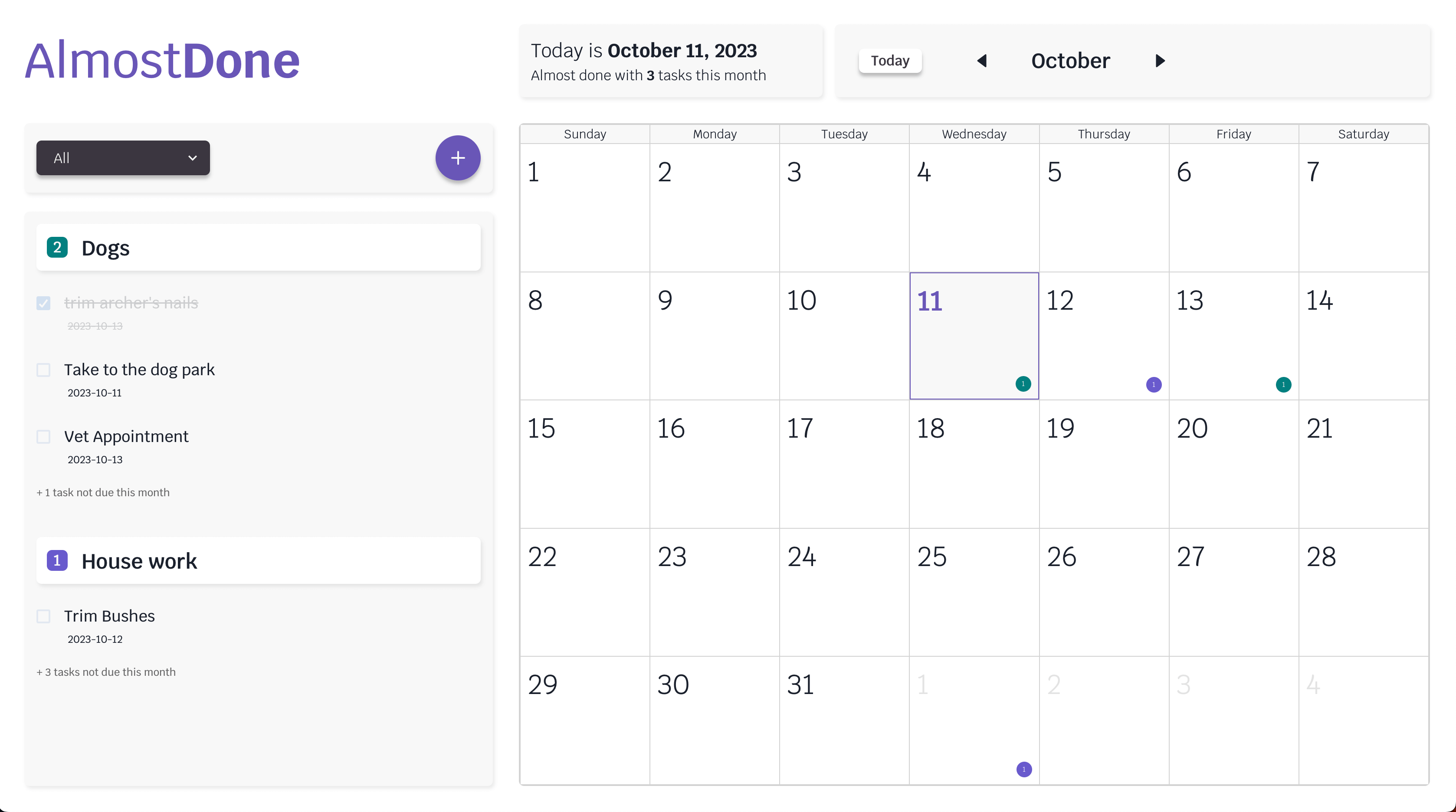Toggle the completed trim archer's nails checkbox

tap(44, 302)
